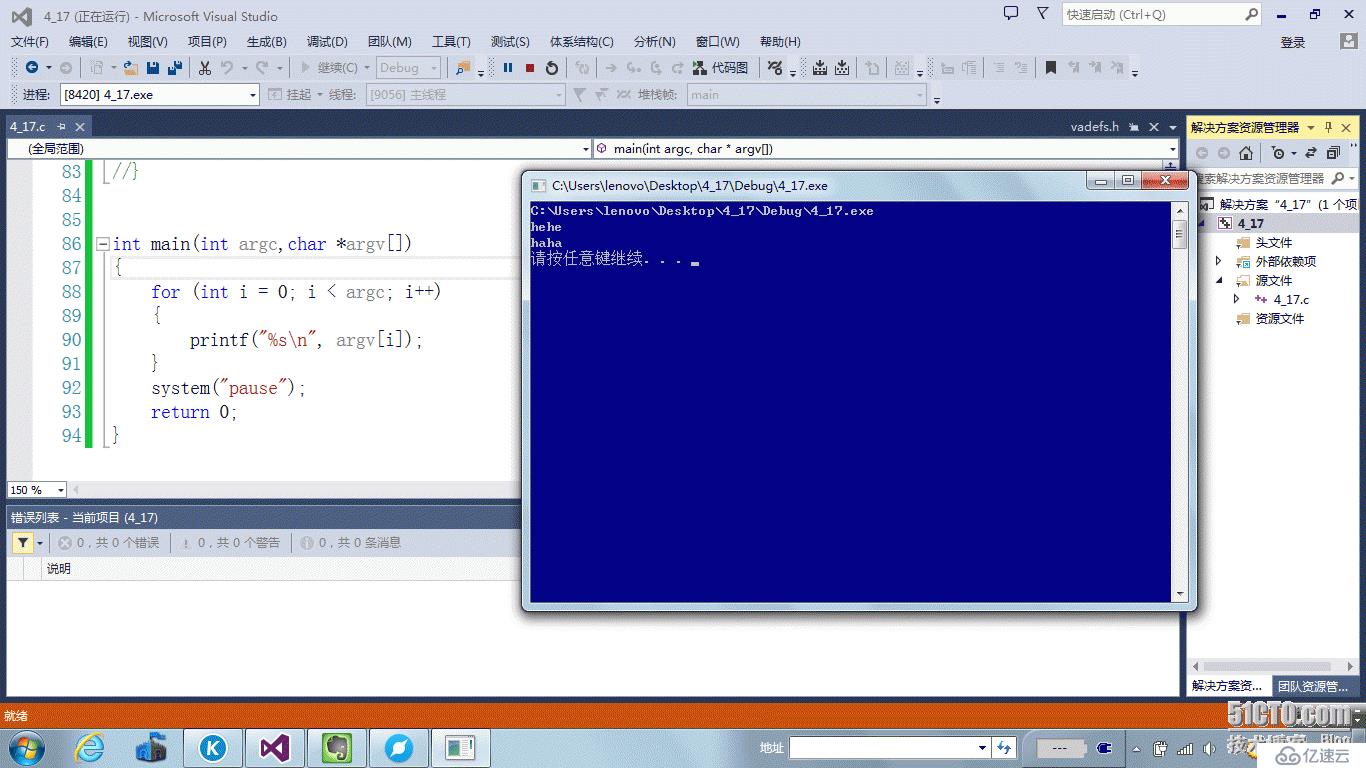Click the Find in Files icon

[463, 68]
